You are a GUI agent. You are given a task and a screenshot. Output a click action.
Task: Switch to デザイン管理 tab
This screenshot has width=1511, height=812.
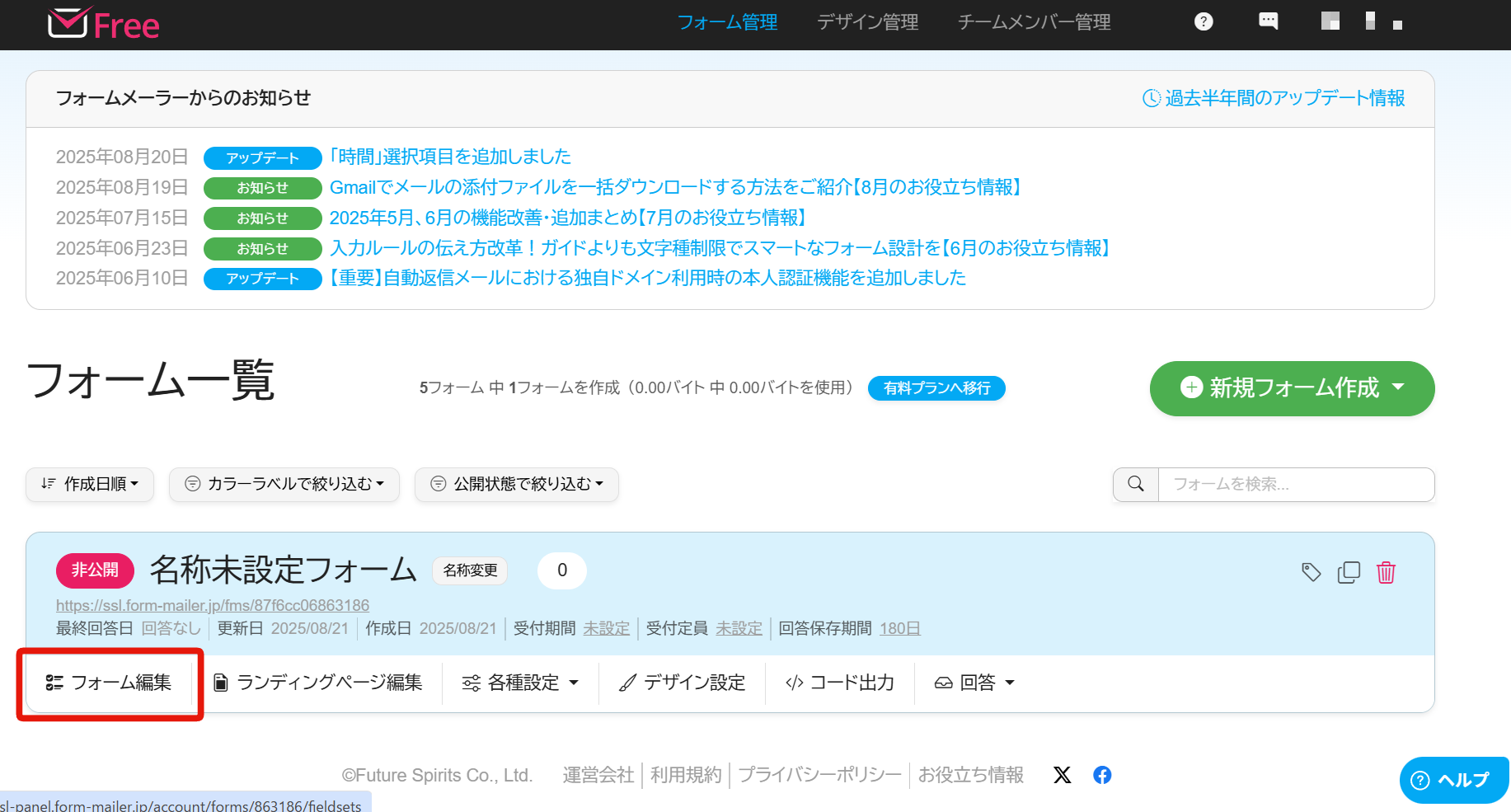pos(867,22)
